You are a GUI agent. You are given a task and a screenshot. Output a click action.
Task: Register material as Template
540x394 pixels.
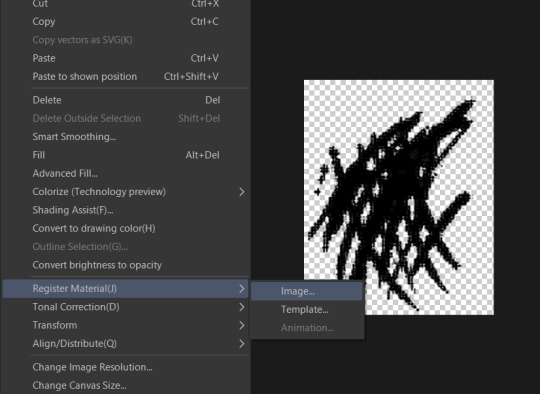[x=307, y=309]
